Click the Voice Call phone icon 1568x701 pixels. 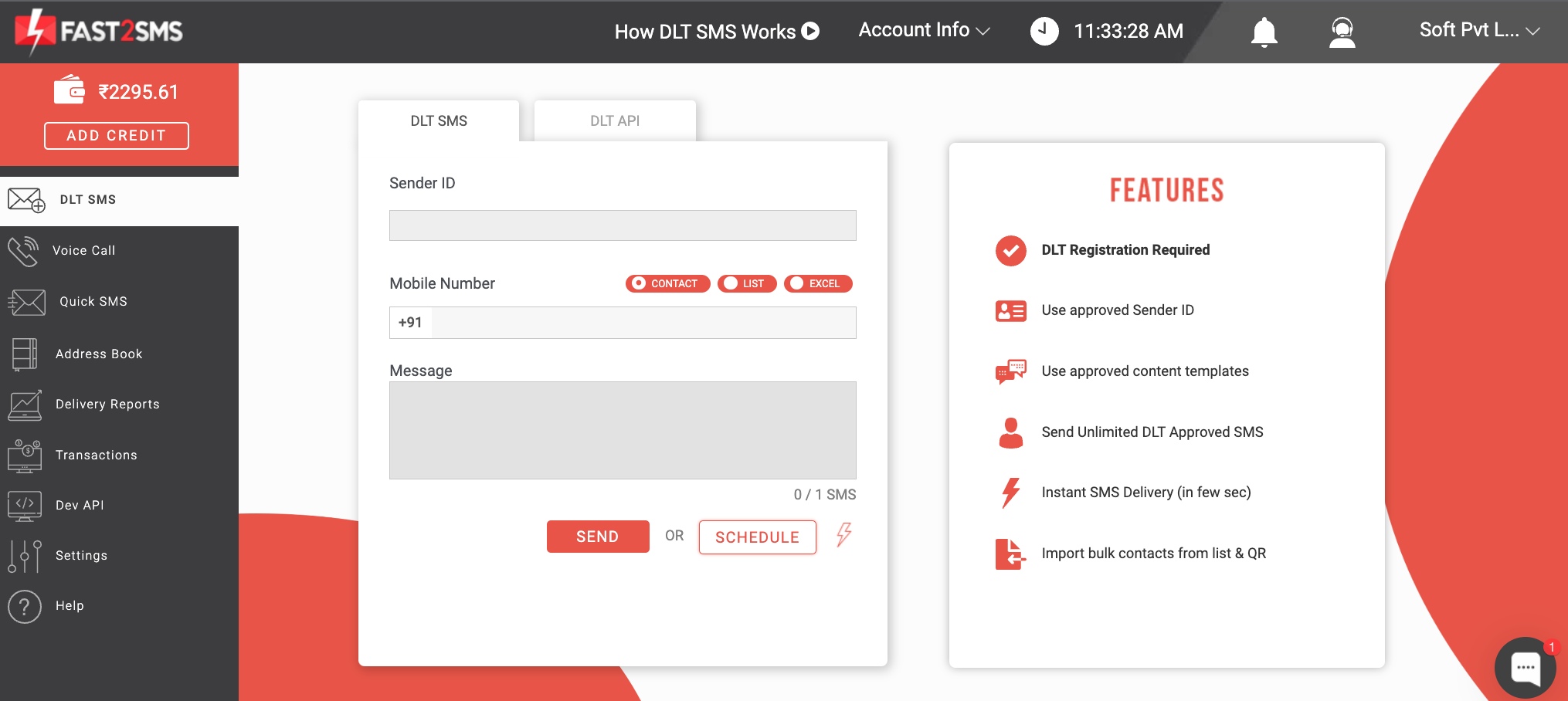[23, 251]
